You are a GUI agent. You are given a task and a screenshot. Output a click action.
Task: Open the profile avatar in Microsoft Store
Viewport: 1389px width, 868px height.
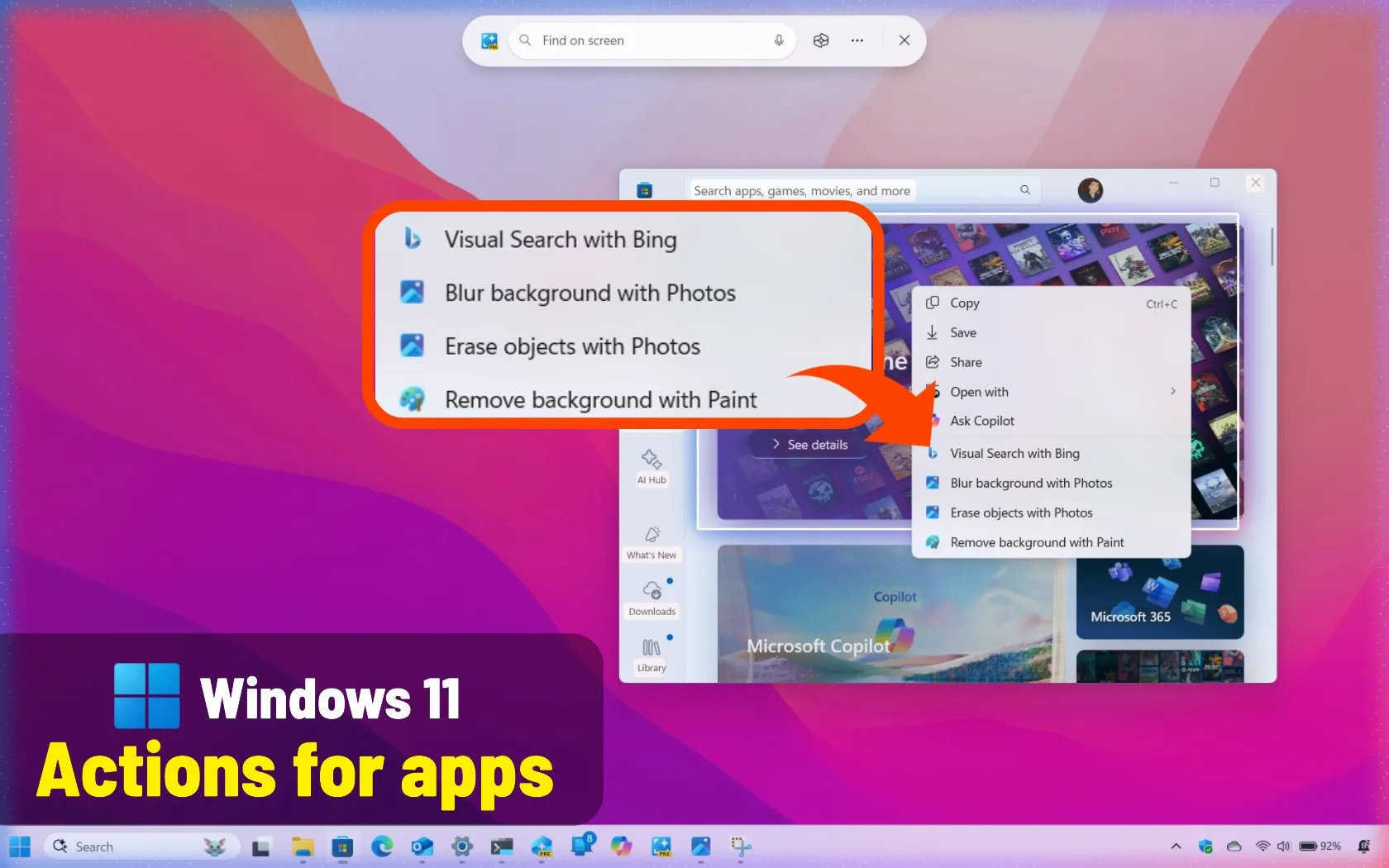point(1091,190)
